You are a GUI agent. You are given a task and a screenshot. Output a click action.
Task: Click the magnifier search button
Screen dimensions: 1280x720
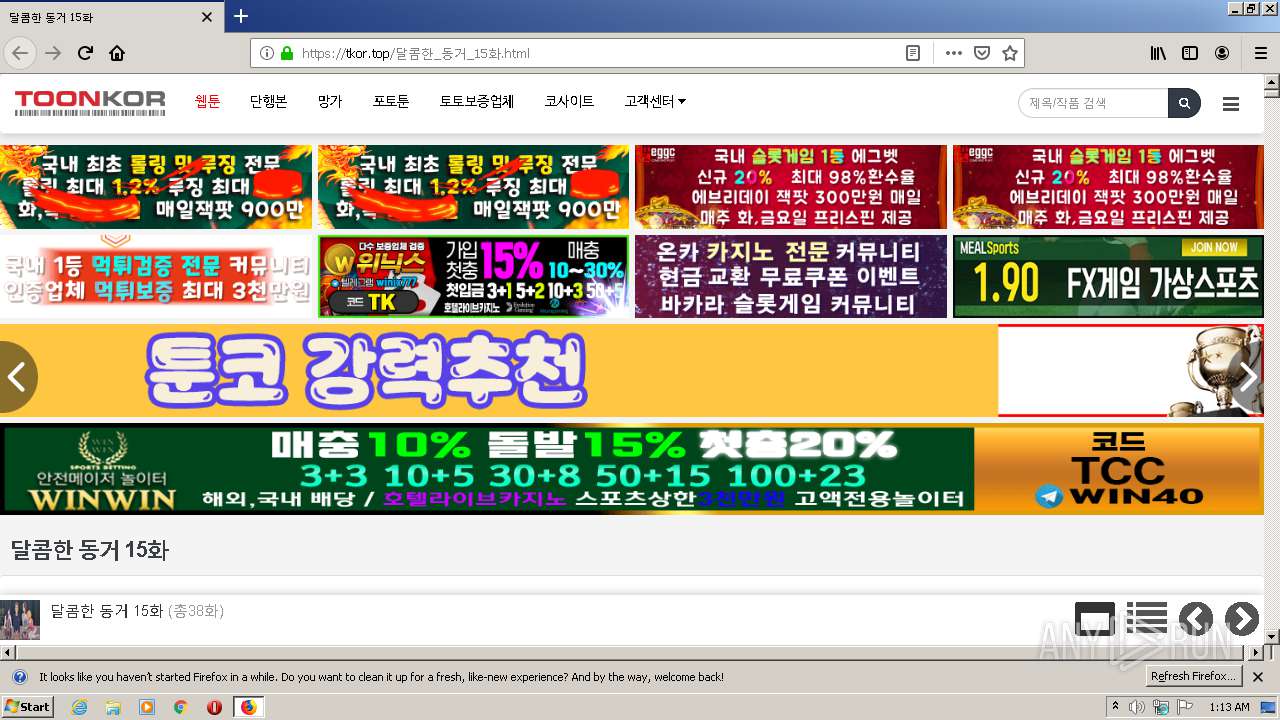[1184, 103]
